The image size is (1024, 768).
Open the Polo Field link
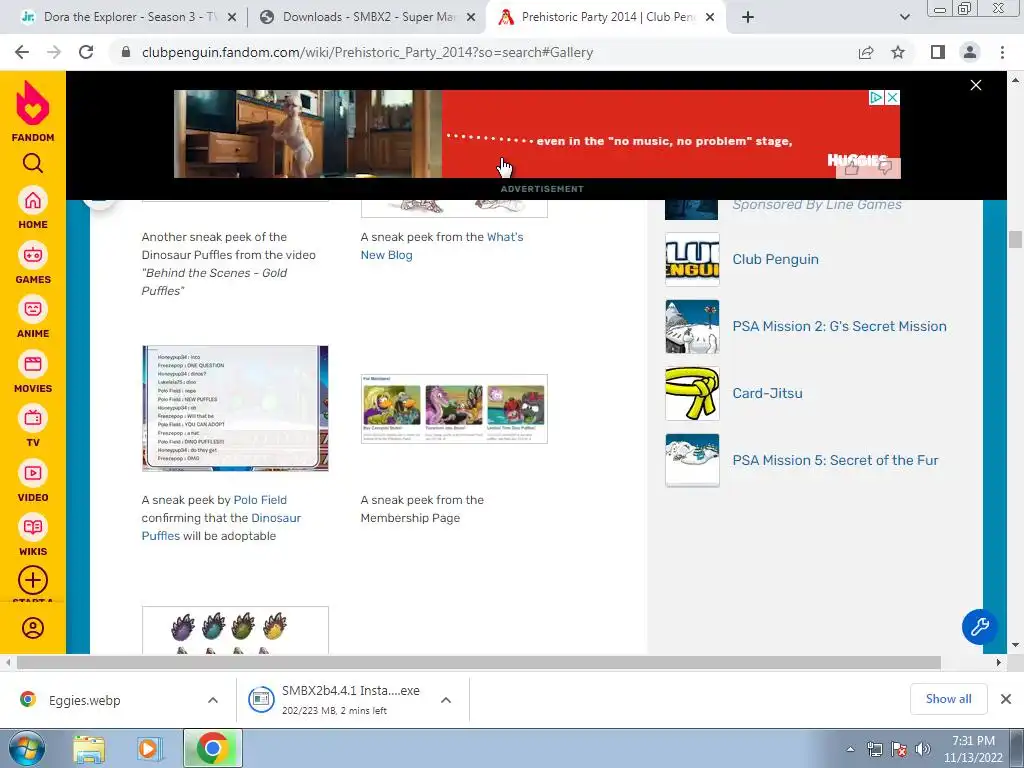click(x=260, y=500)
